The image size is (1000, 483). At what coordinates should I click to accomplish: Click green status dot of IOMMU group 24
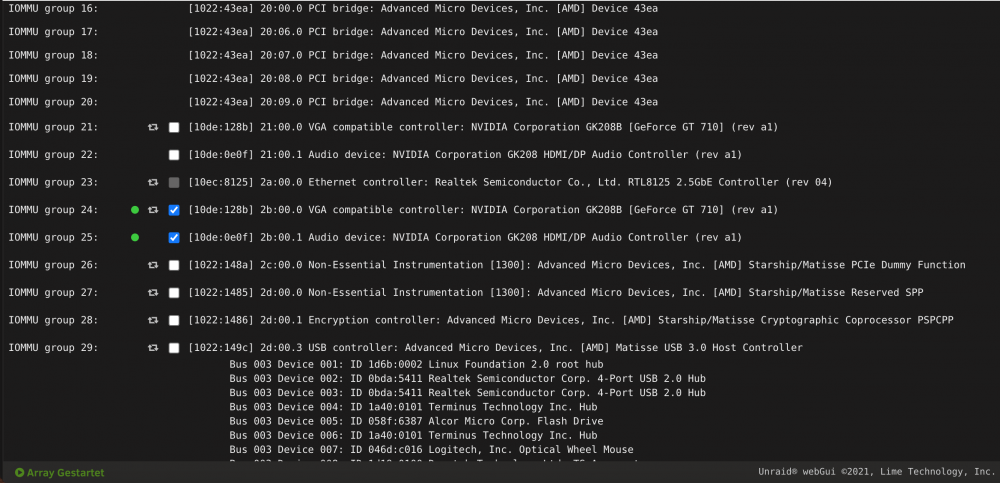135,210
